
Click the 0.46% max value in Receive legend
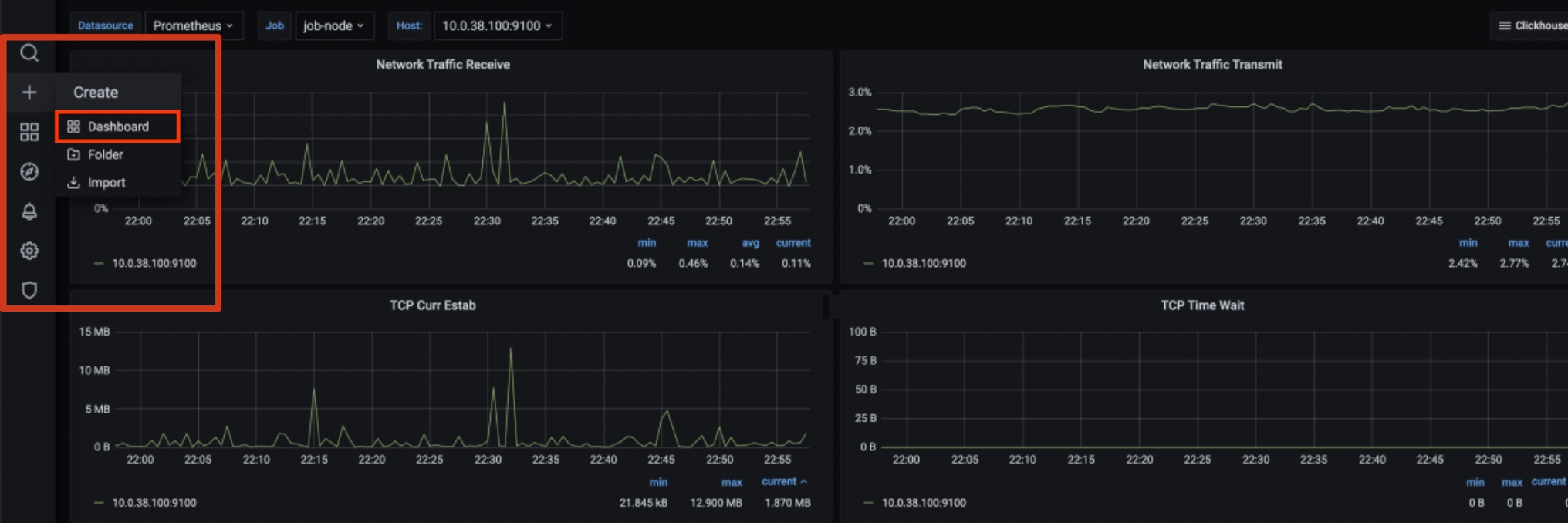(x=693, y=264)
